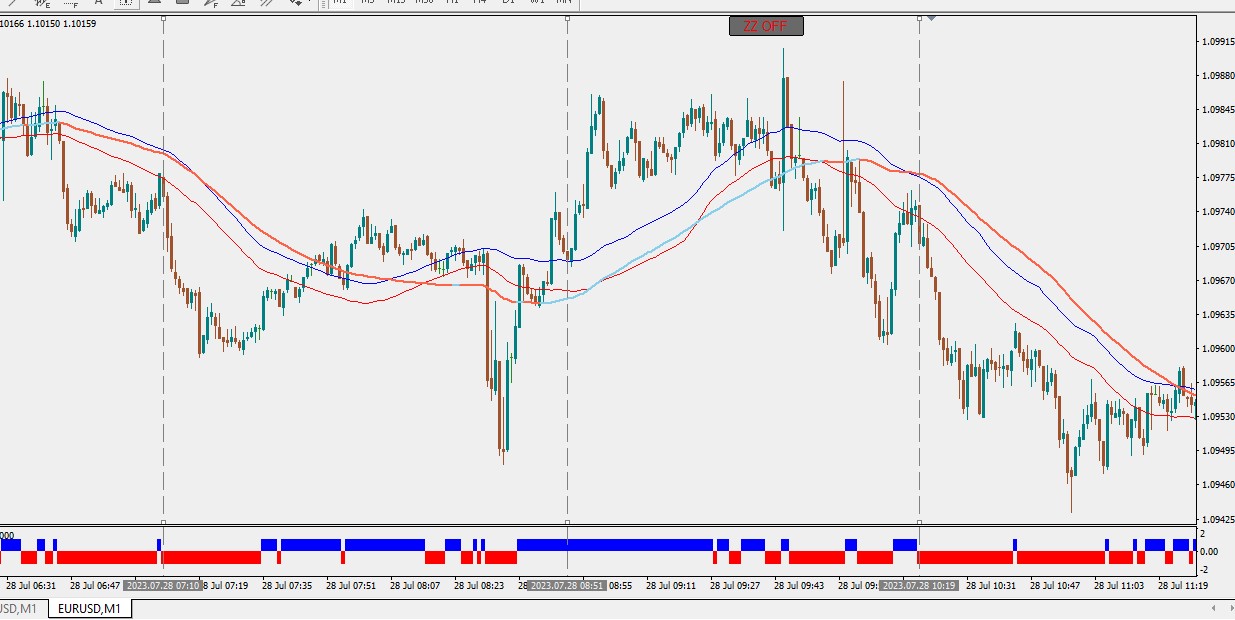This screenshot has width=1235, height=620.
Task: Click the 1.09915 price label
Action: point(1216,41)
